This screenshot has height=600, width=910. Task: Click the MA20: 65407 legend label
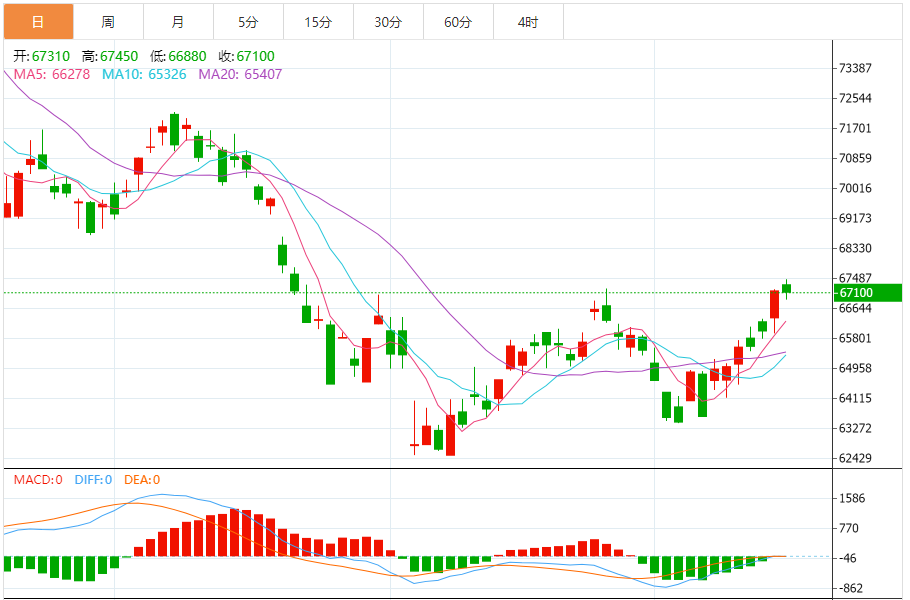coord(240,74)
